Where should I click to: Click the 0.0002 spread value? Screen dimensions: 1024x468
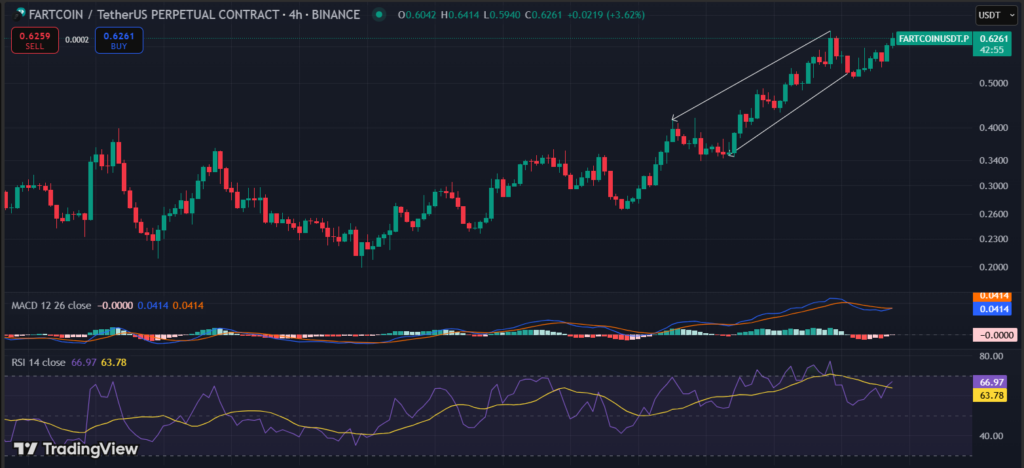[77, 40]
